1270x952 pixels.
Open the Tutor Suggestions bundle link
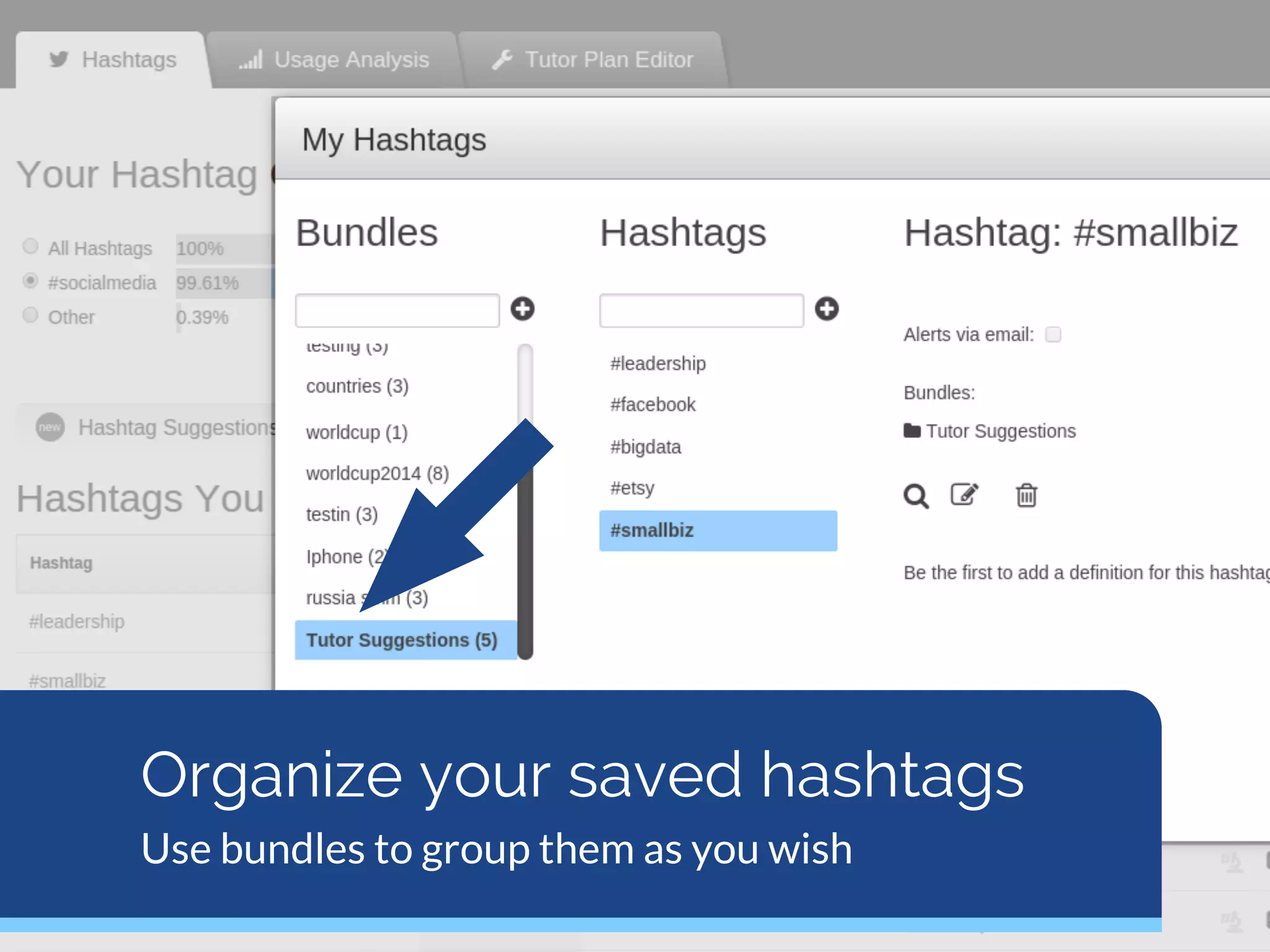point(1000,431)
